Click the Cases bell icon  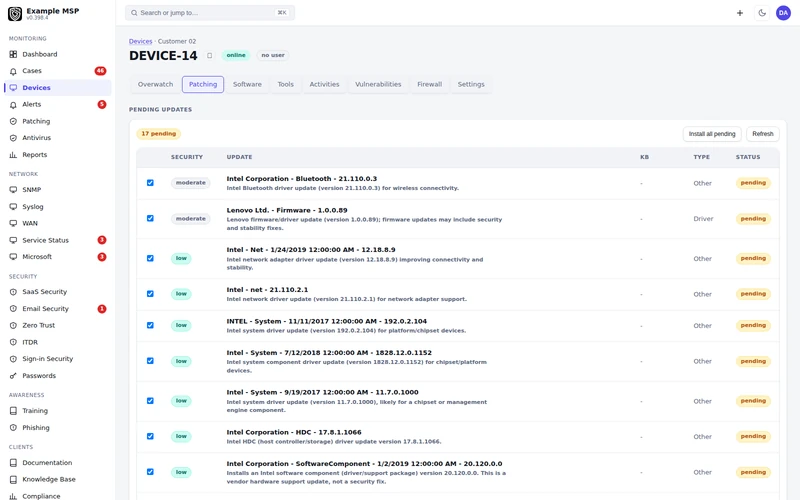13,71
